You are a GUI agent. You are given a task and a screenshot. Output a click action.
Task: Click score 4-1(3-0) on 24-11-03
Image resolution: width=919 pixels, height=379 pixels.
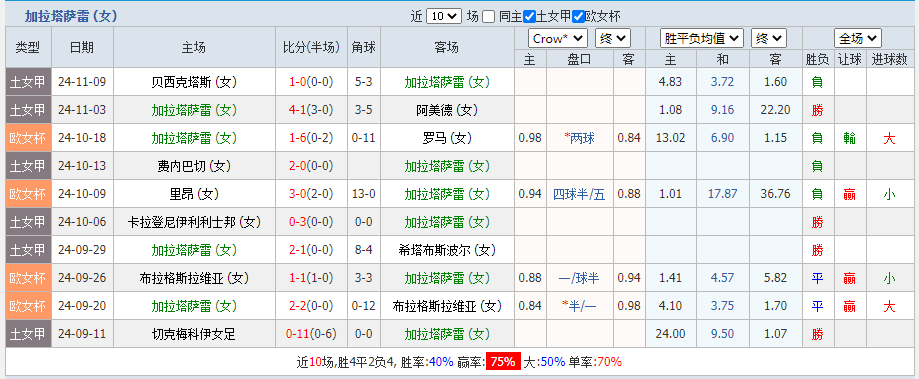click(311, 110)
